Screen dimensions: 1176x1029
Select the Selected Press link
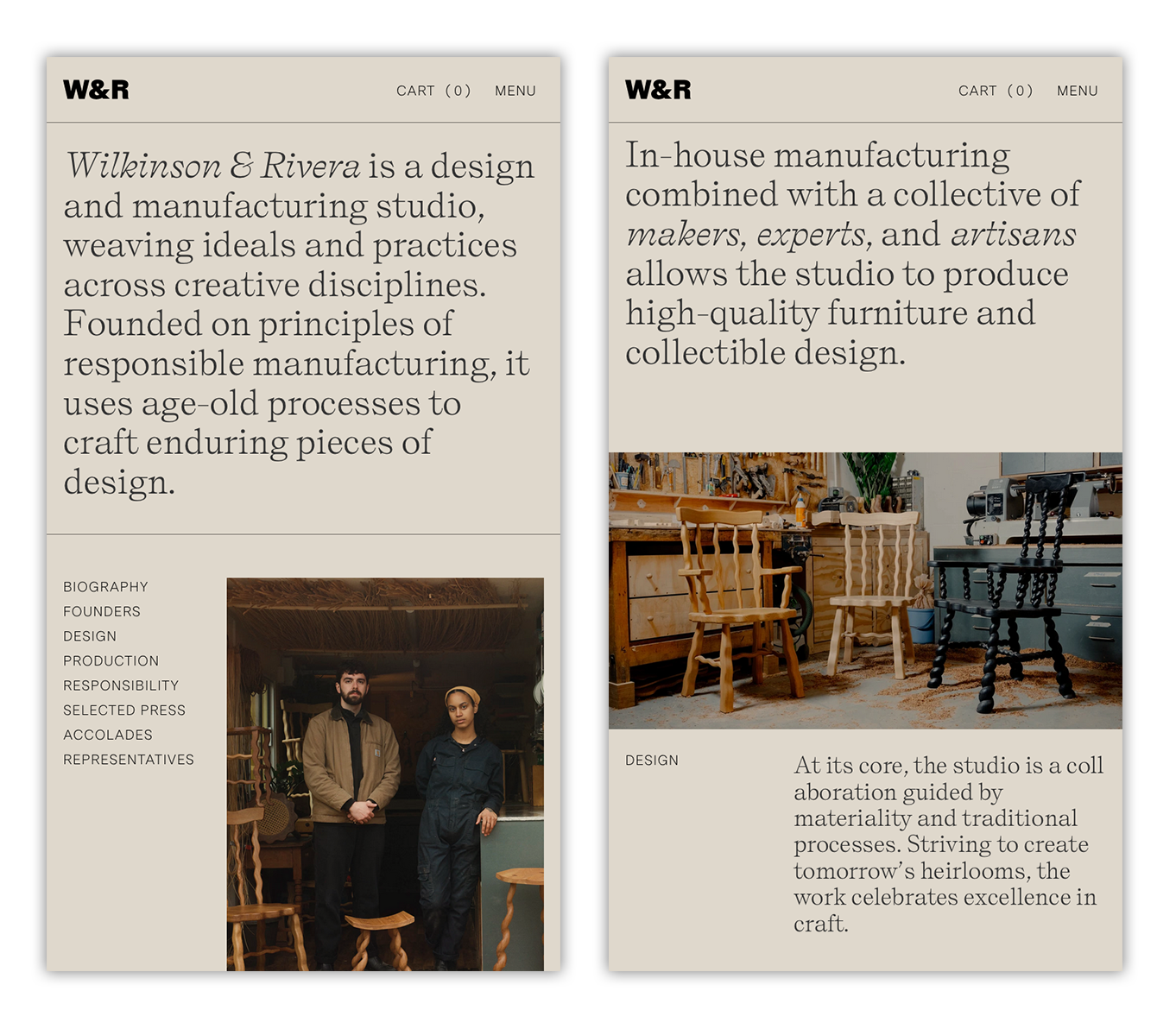point(124,710)
